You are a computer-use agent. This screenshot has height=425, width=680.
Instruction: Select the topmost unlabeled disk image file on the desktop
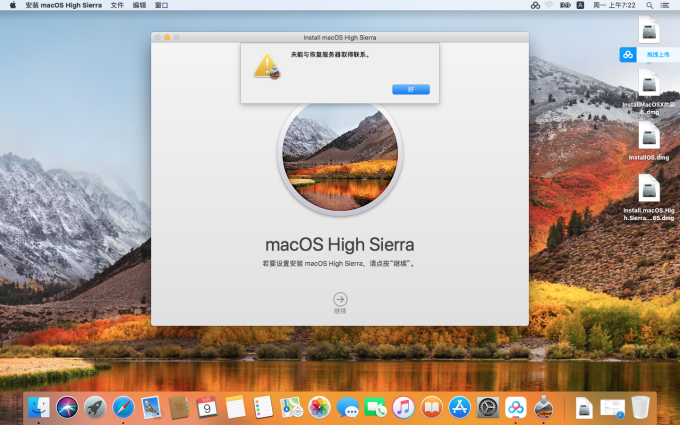(x=649, y=30)
